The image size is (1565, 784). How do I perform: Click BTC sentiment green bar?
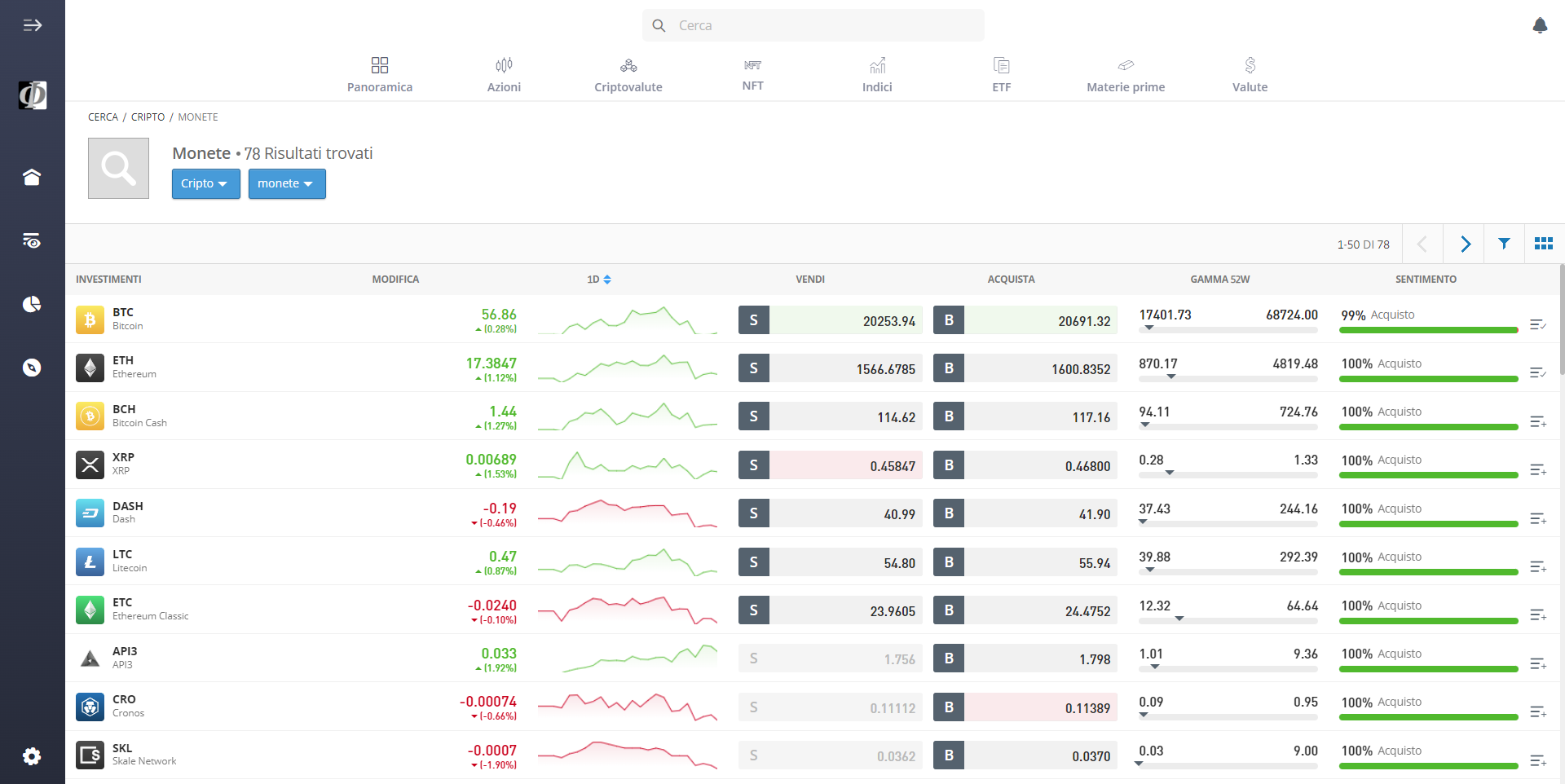tap(1429, 330)
